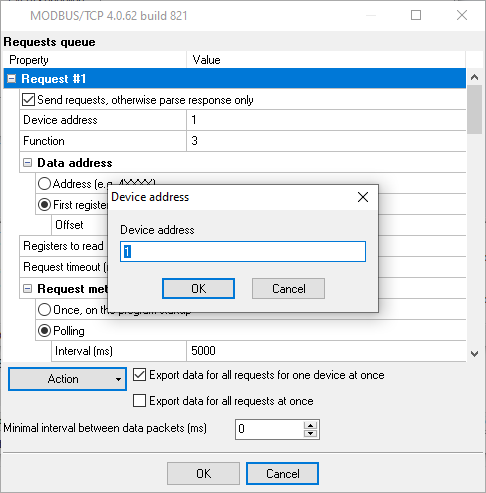This screenshot has height=493, width=486.
Task: Select the Function value cell showing 3
Action: (326, 141)
